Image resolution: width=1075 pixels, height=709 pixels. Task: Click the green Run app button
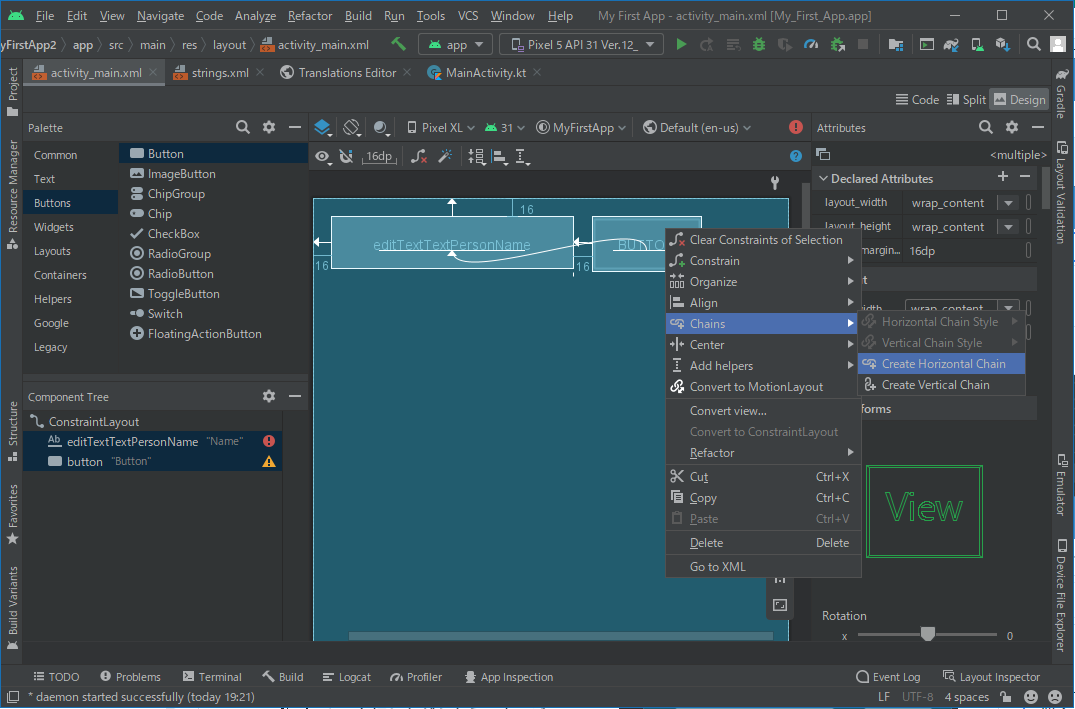click(x=681, y=44)
